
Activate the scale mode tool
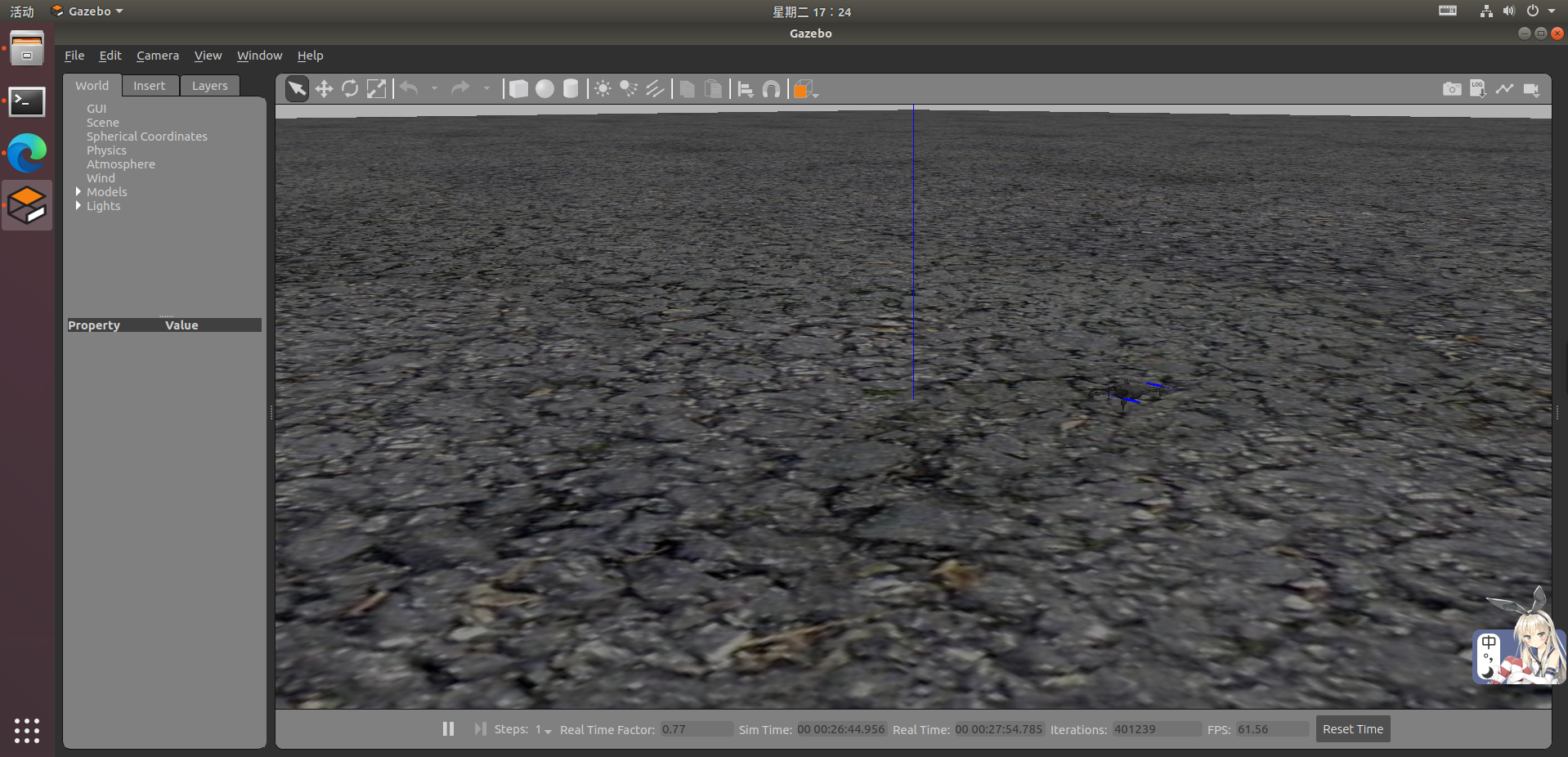[376, 89]
